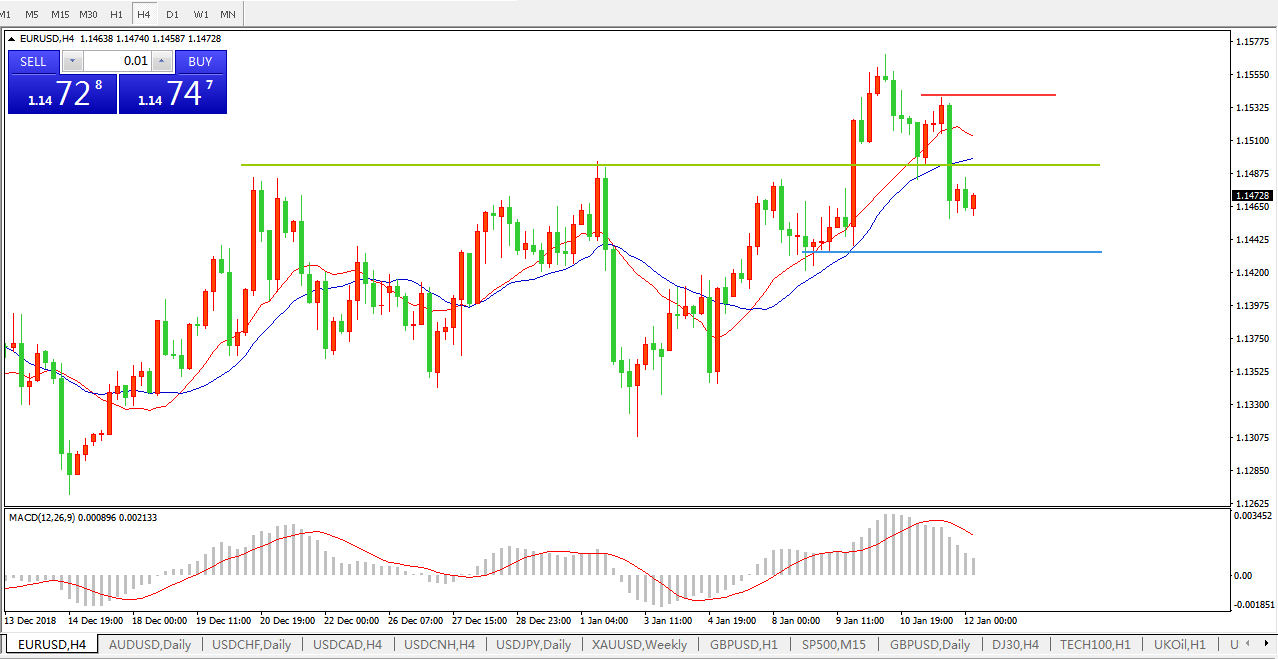Image resolution: width=1278 pixels, height=659 pixels.
Task: Click the volume increase arrow
Action: (162, 61)
